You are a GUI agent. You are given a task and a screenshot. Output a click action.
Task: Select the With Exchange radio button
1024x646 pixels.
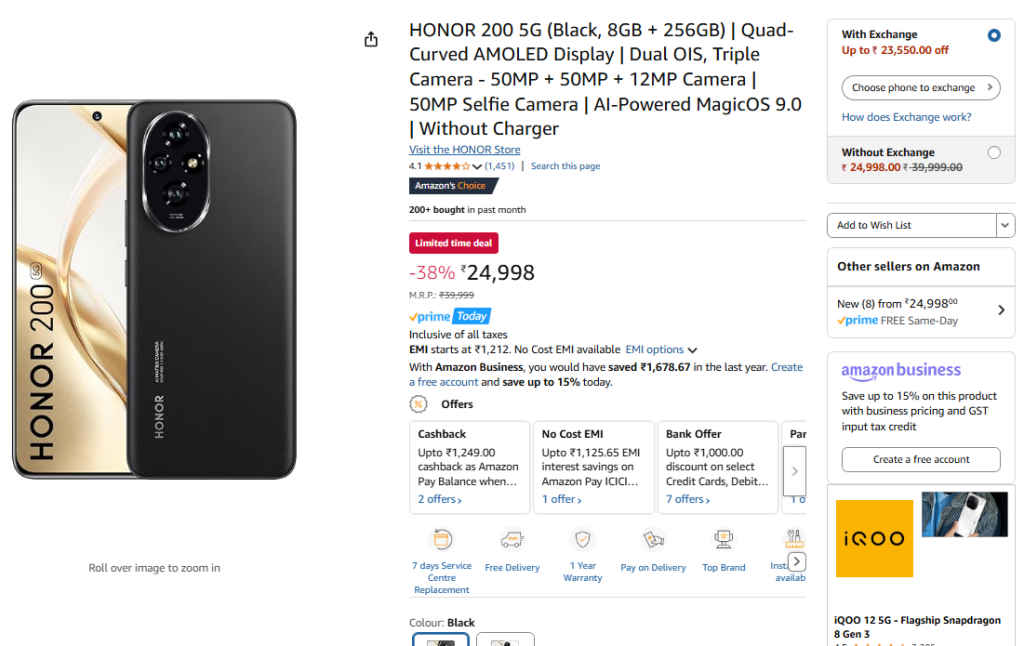tap(993, 35)
